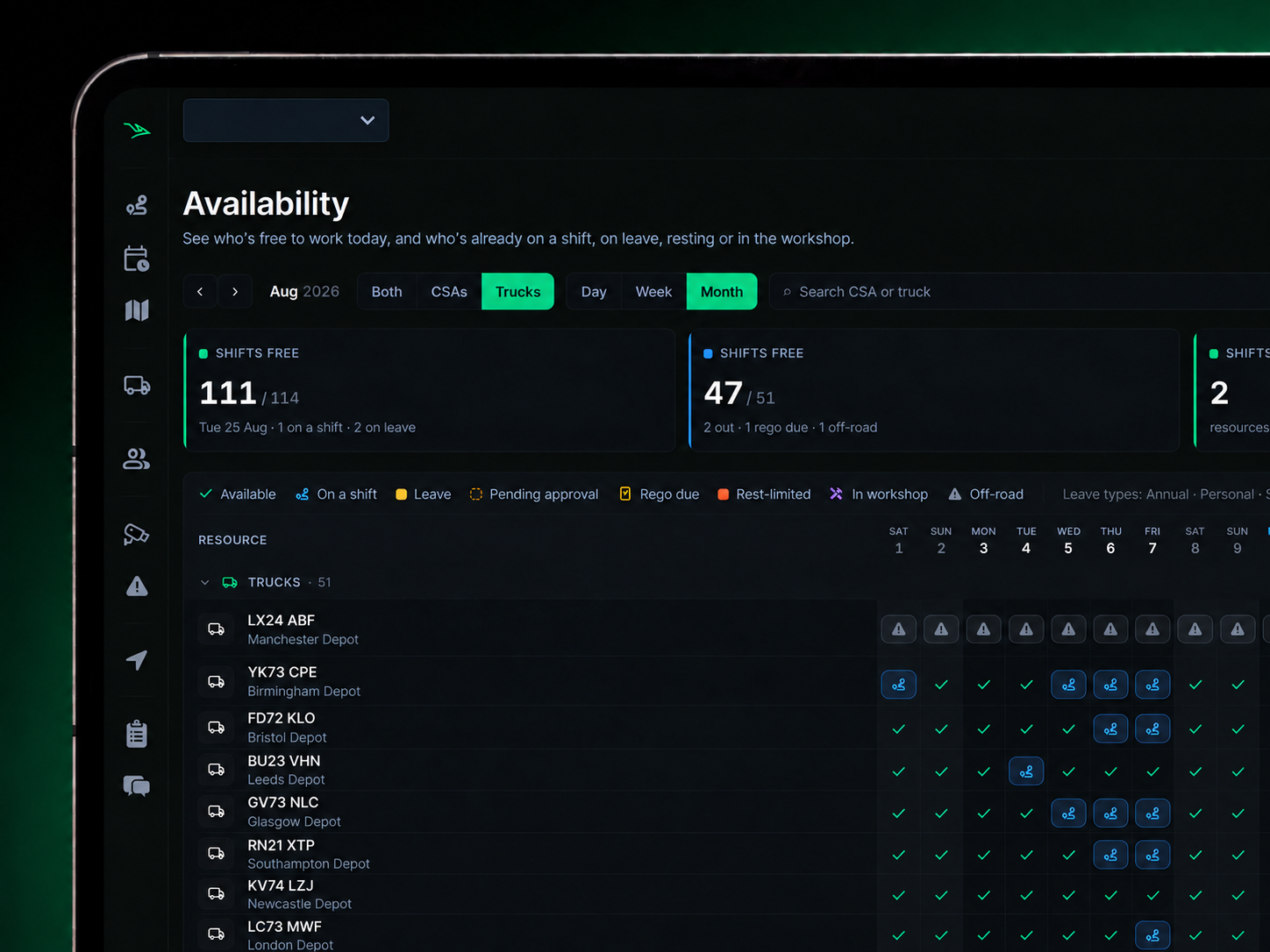Open the tow truck sidebar icon
1270x952 pixels.
point(137,534)
